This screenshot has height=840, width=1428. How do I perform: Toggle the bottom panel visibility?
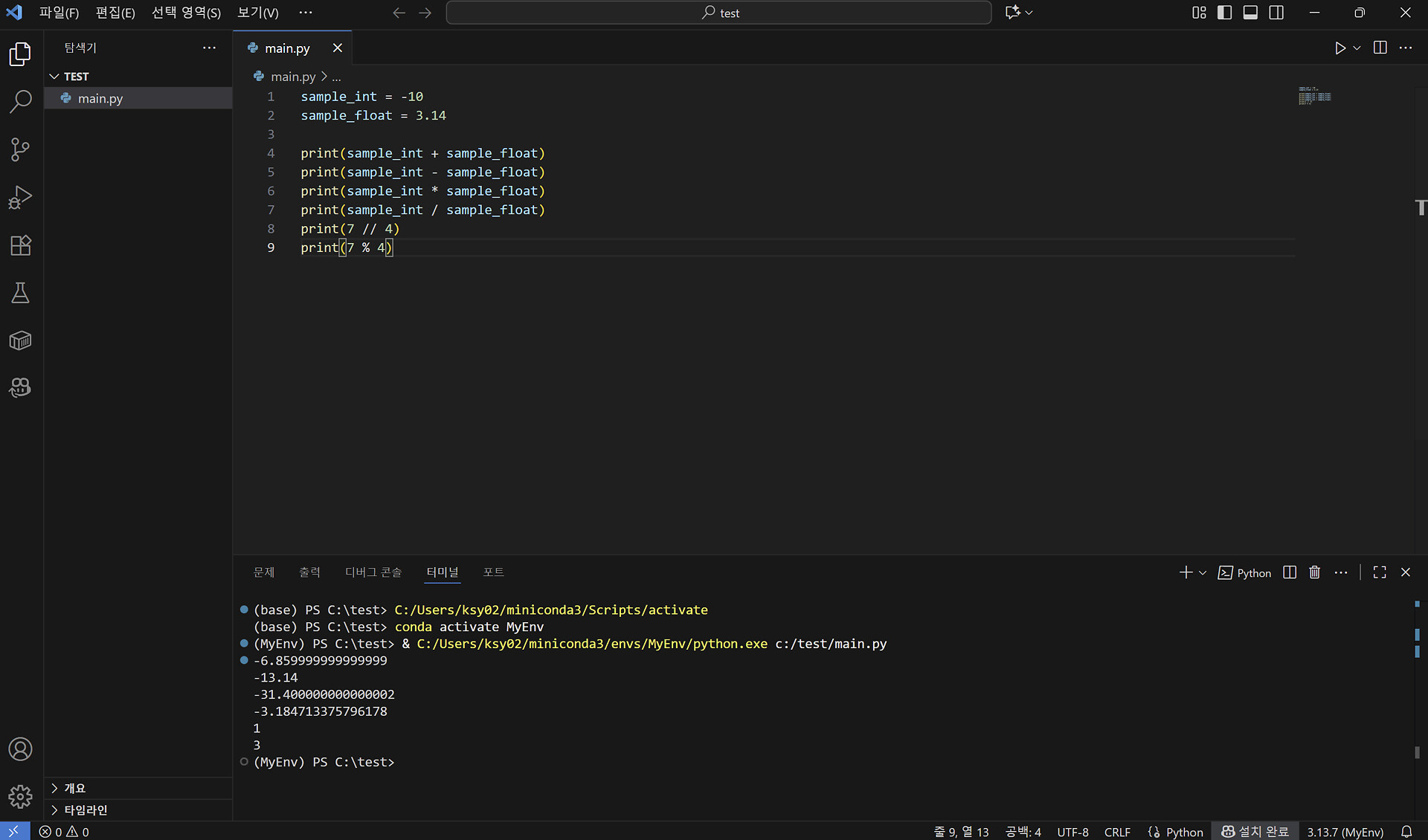tap(1250, 13)
